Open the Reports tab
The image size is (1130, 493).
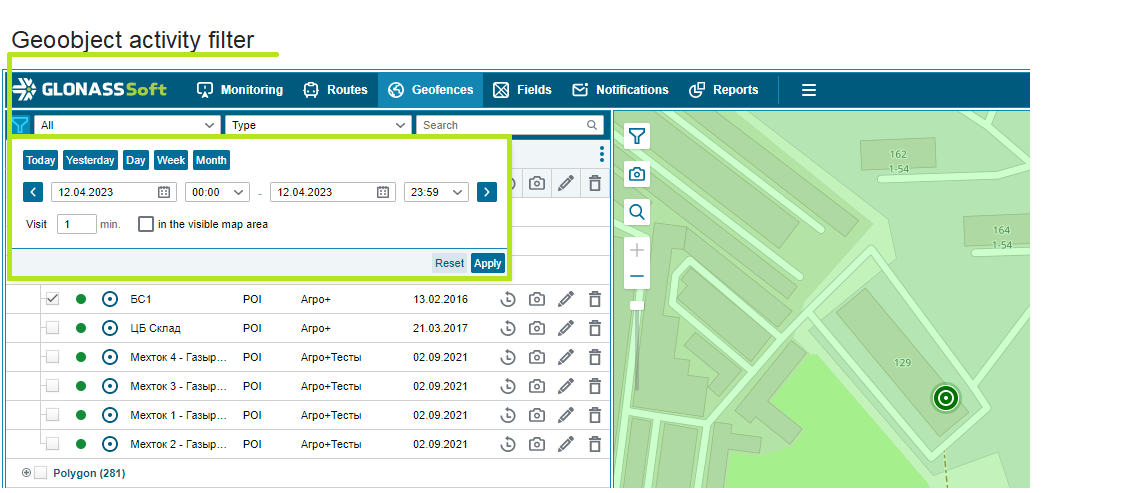click(x=724, y=90)
